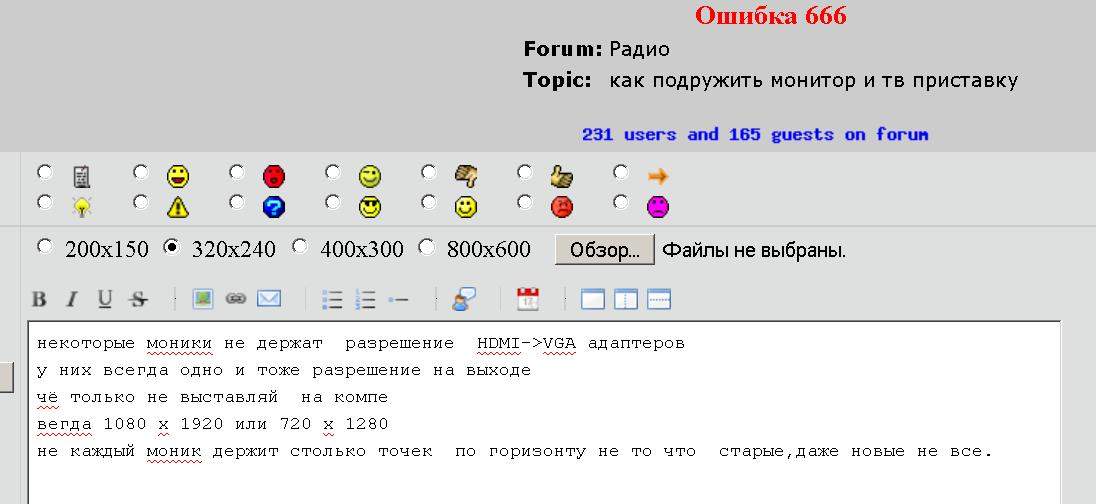This screenshot has height=504, width=1096.
Task: Click the forum name 'Радио'
Action: (x=640, y=50)
